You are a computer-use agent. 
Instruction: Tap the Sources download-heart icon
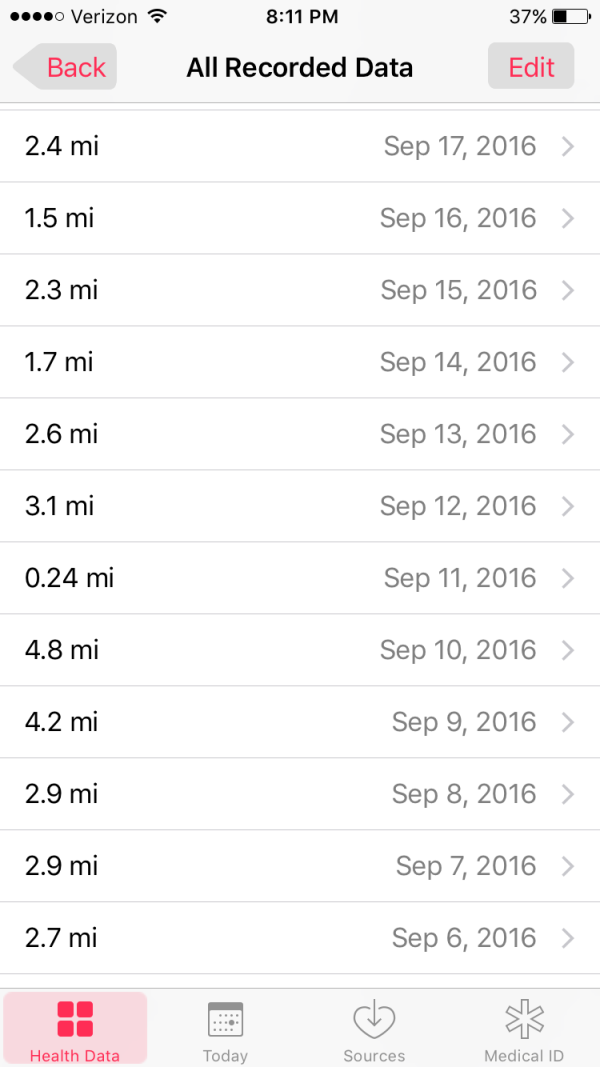tap(374, 1019)
